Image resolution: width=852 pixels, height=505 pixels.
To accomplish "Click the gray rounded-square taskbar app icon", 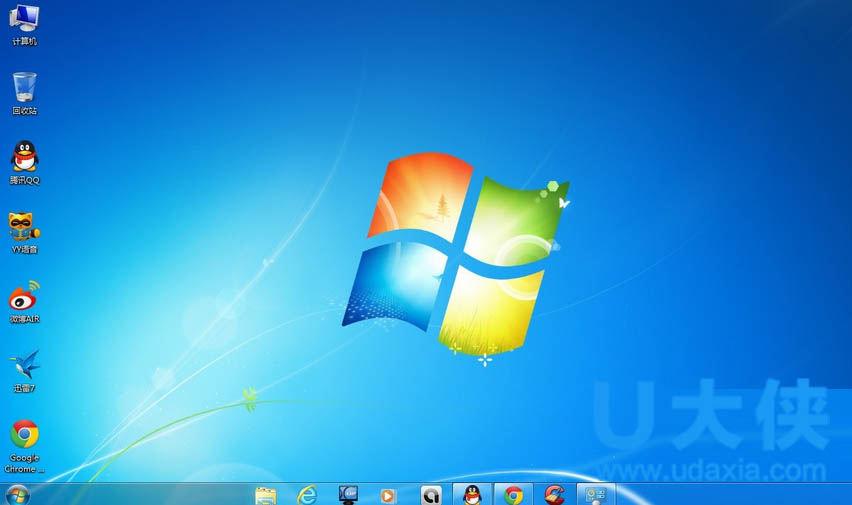I will point(431,495).
